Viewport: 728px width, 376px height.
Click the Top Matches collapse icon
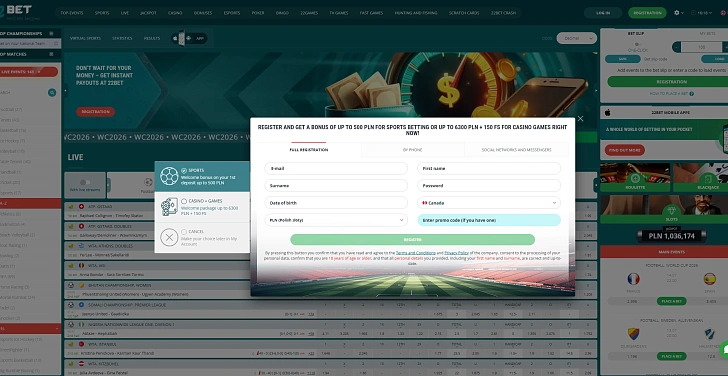51,54
